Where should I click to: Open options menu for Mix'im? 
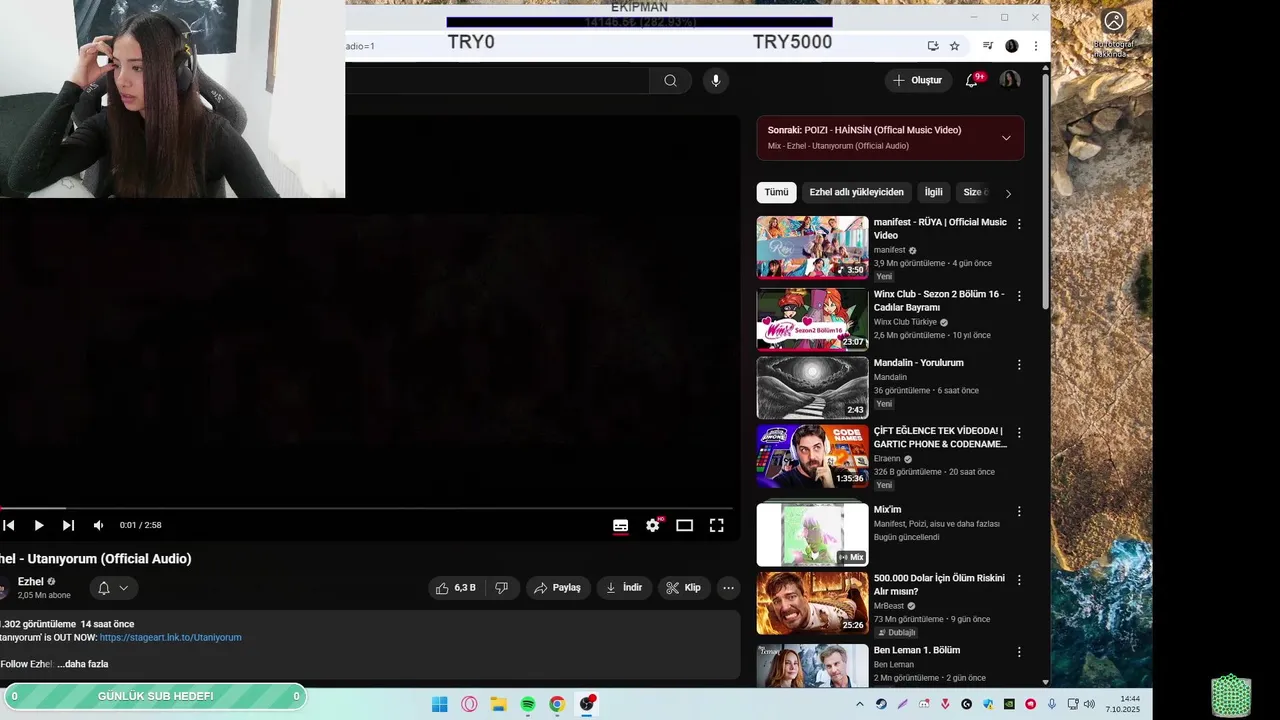point(1019,511)
